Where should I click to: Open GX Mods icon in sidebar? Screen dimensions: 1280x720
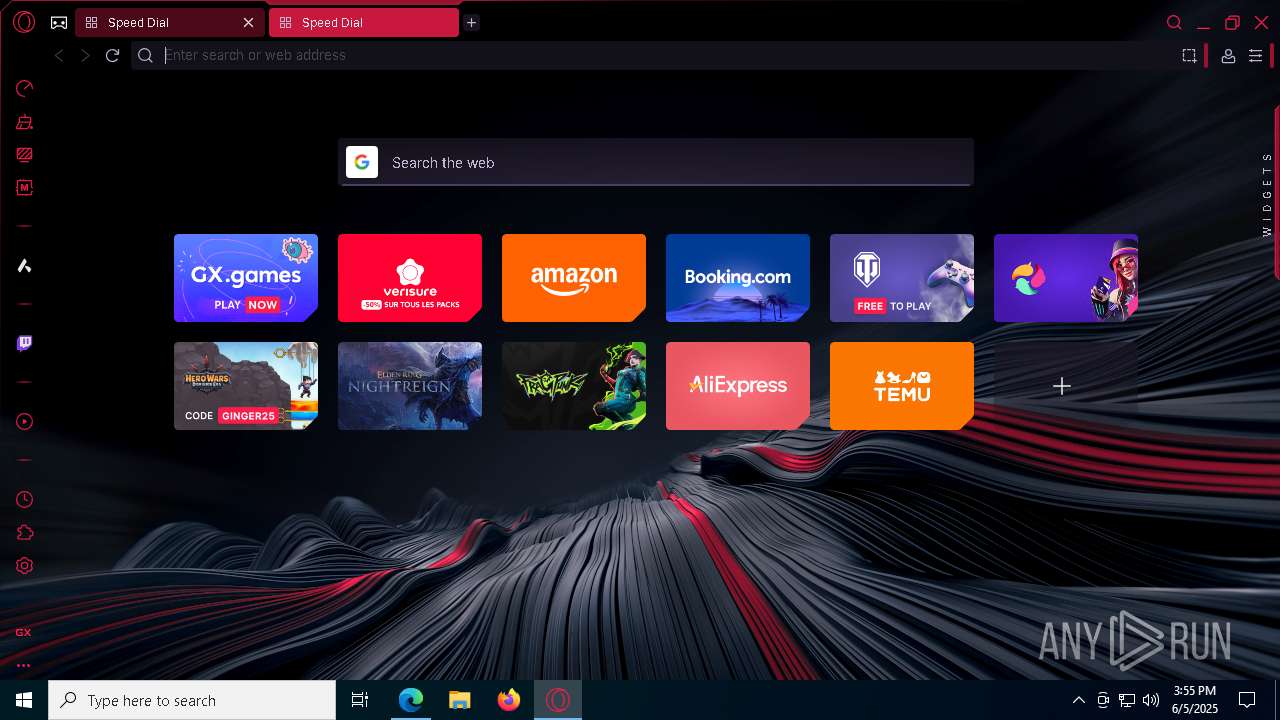coord(25,187)
